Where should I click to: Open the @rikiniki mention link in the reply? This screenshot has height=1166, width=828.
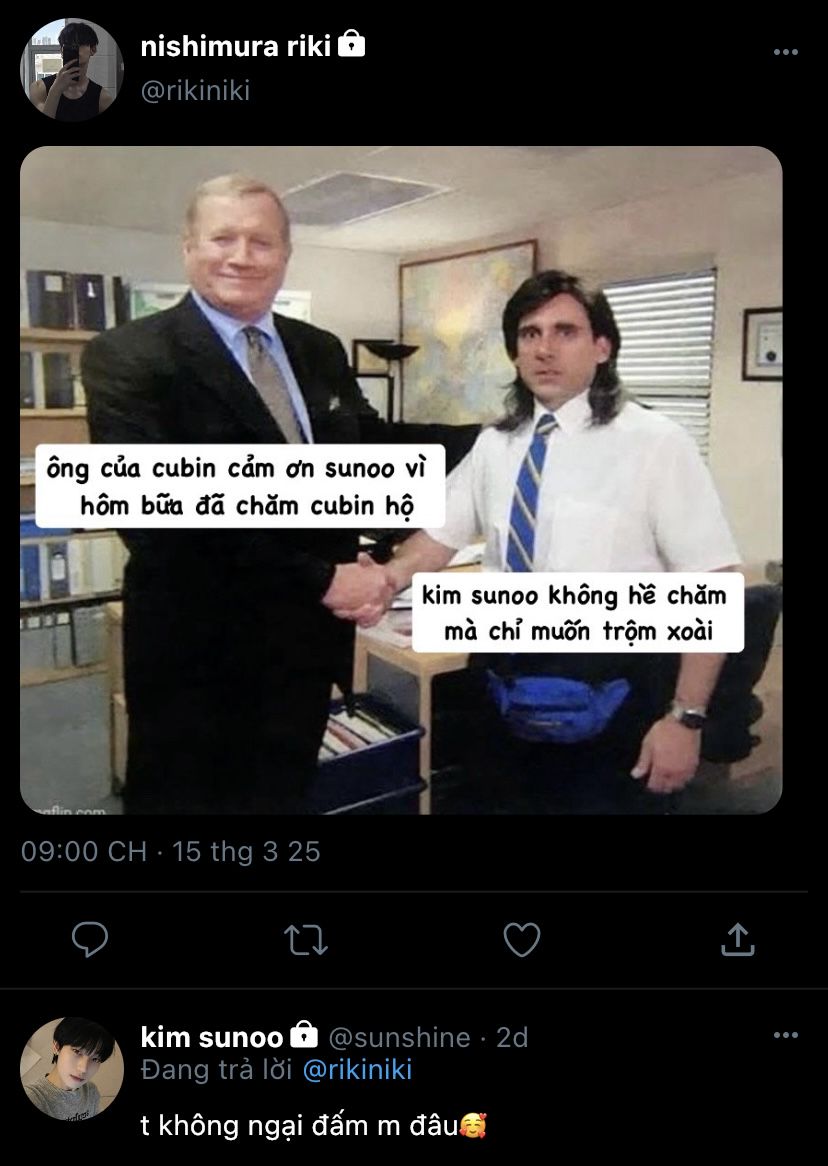click(x=357, y=1070)
